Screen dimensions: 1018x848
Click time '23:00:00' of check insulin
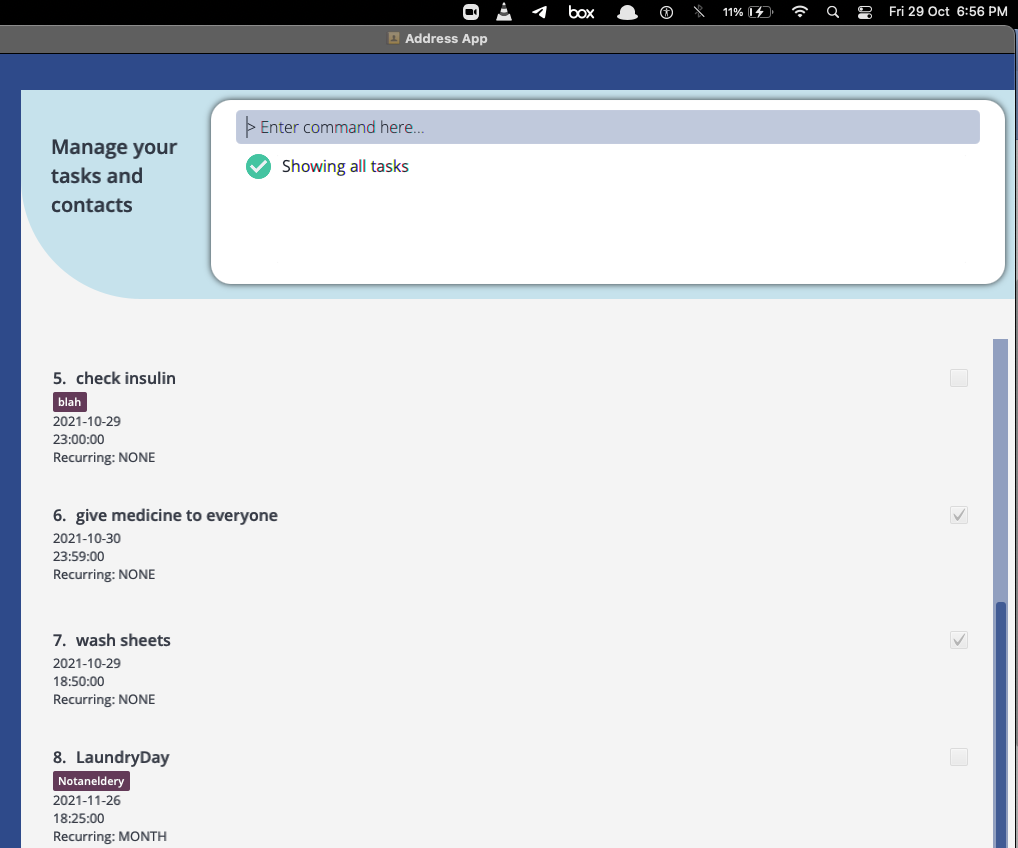[x=79, y=440]
